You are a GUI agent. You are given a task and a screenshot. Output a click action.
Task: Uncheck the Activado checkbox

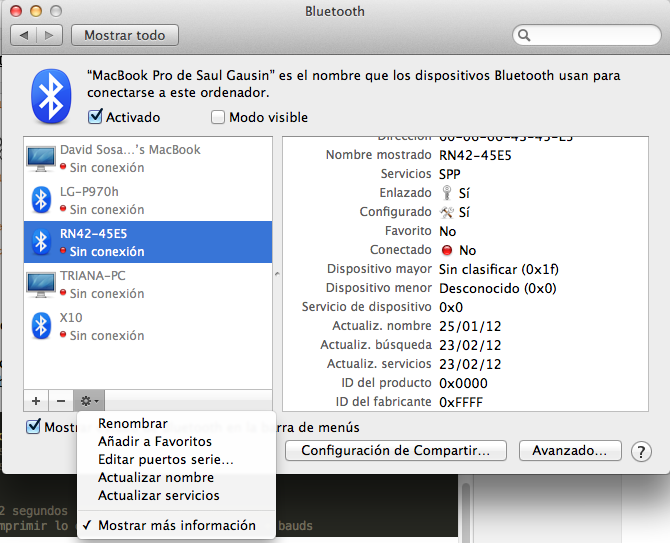(95, 117)
